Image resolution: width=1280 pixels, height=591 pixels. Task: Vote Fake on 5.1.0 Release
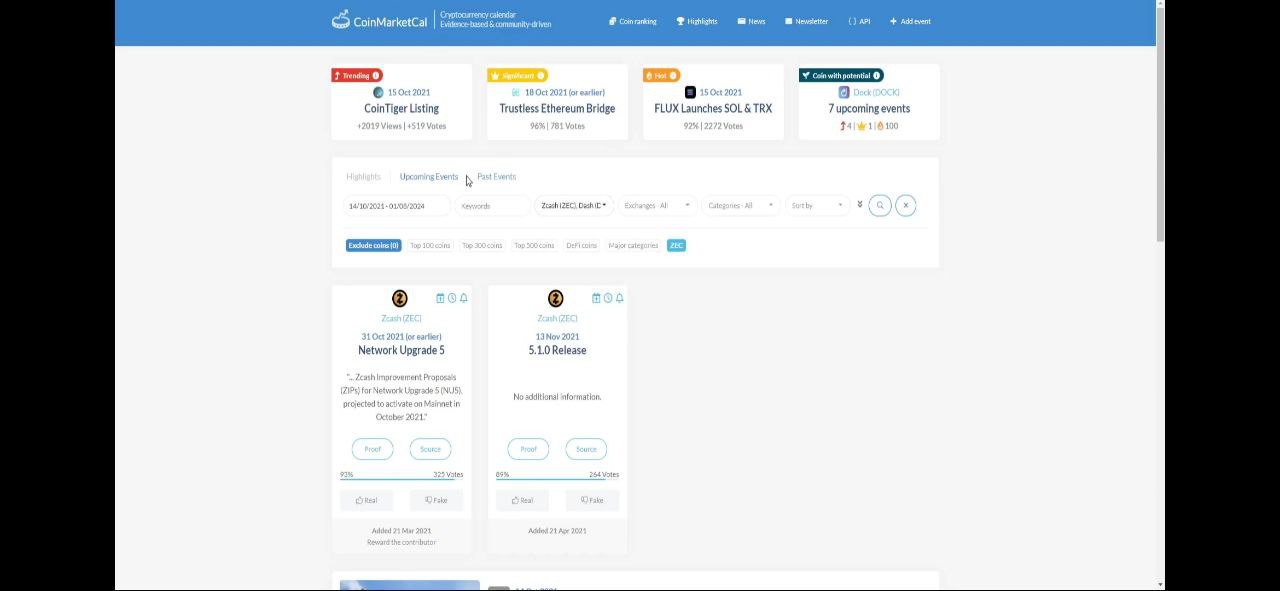pyautogui.click(x=592, y=500)
